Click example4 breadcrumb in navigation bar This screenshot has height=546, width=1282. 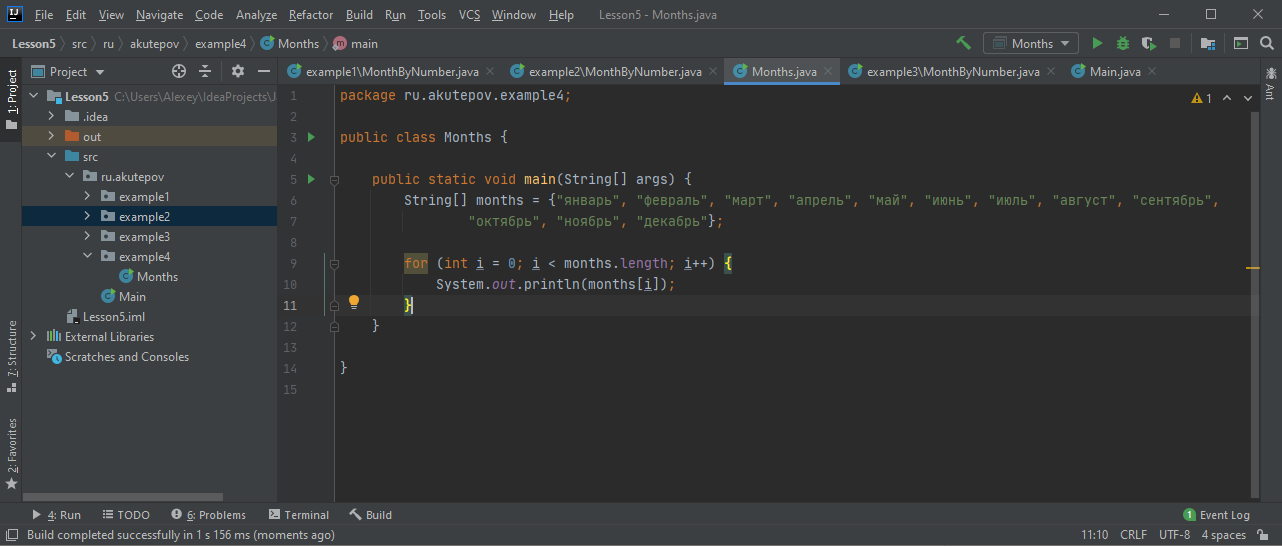[x=220, y=44]
